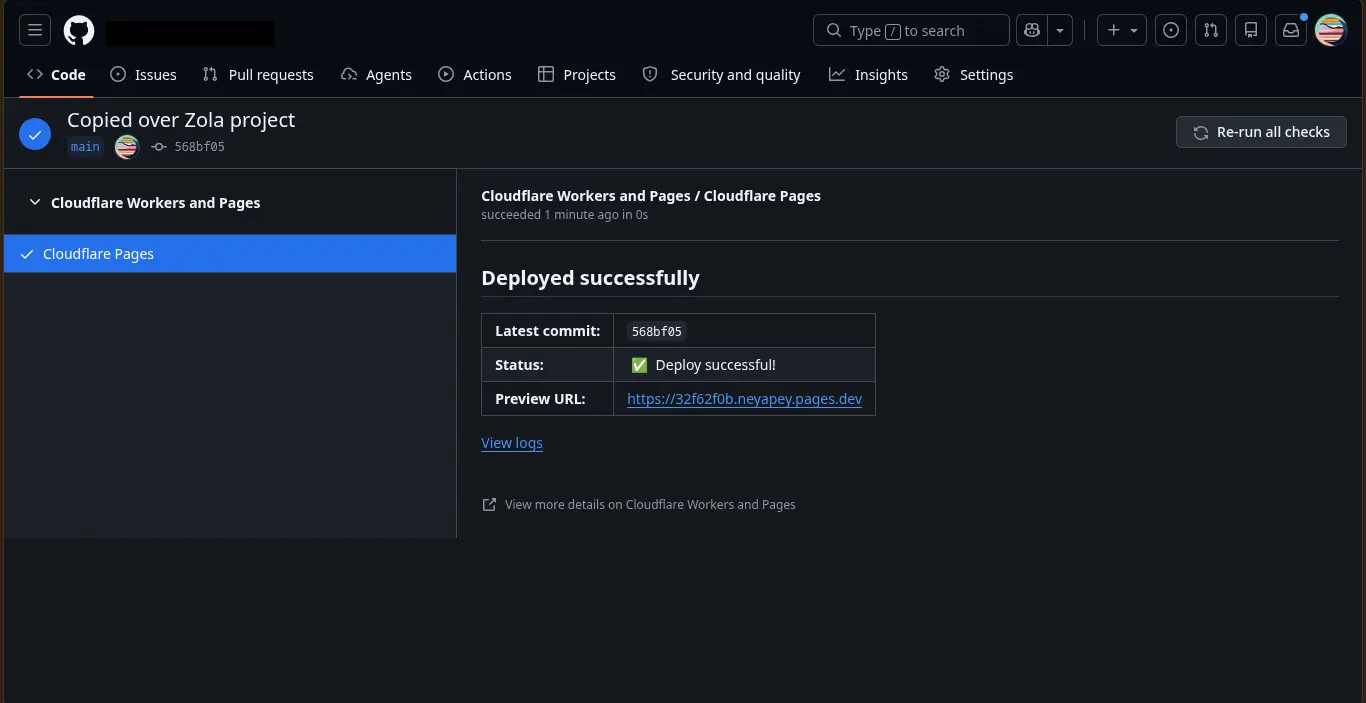The image size is (1366, 703).
Task: Go to GitHub home via Octocat logo
Action: point(79,30)
